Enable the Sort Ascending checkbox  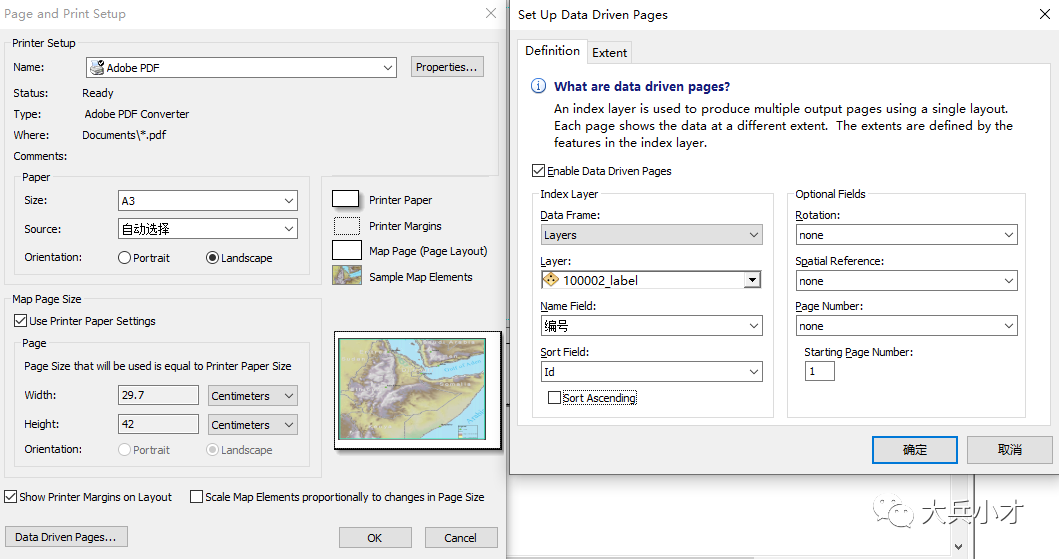pos(554,398)
